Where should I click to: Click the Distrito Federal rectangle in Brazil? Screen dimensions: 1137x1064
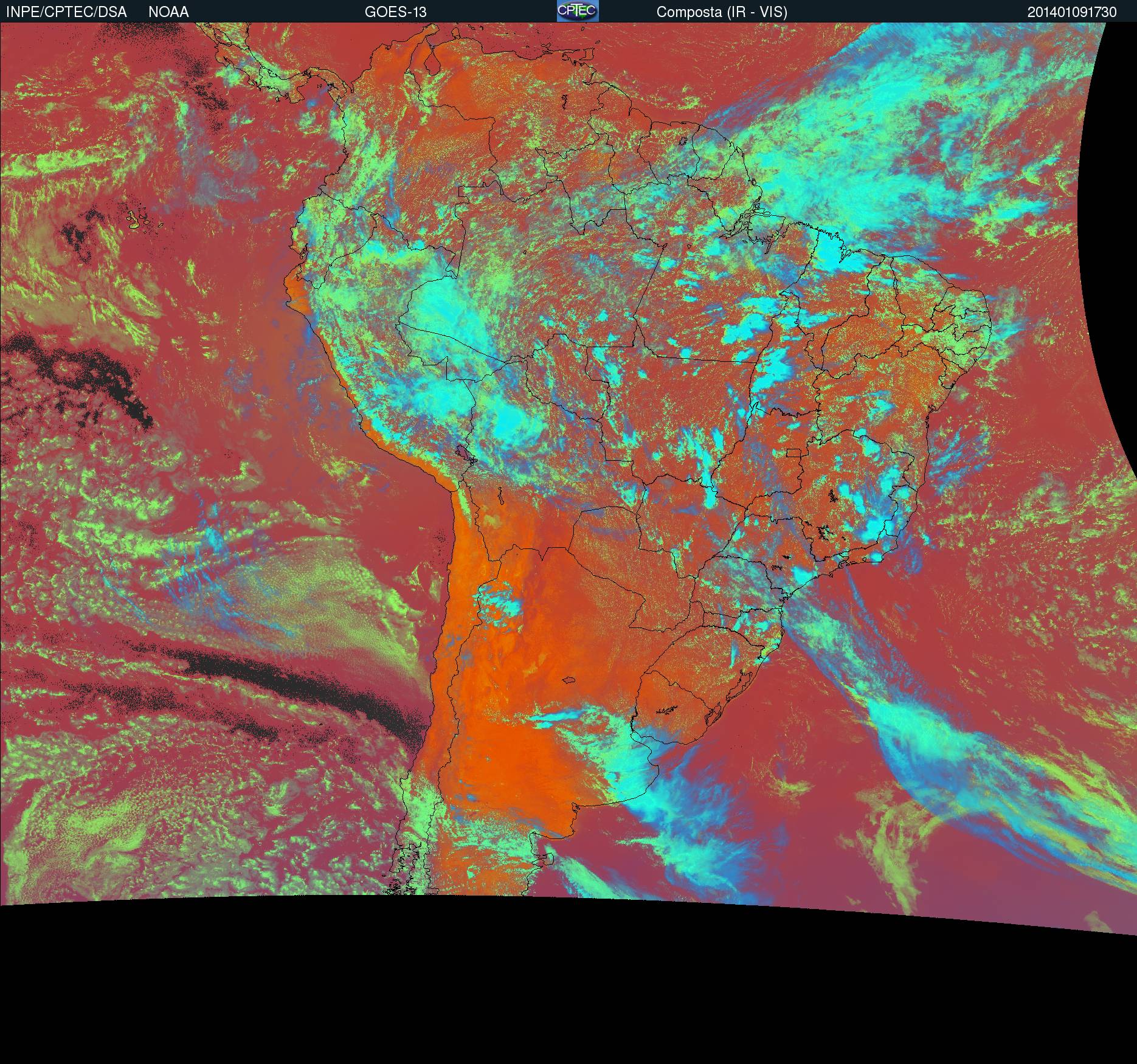tap(793, 452)
